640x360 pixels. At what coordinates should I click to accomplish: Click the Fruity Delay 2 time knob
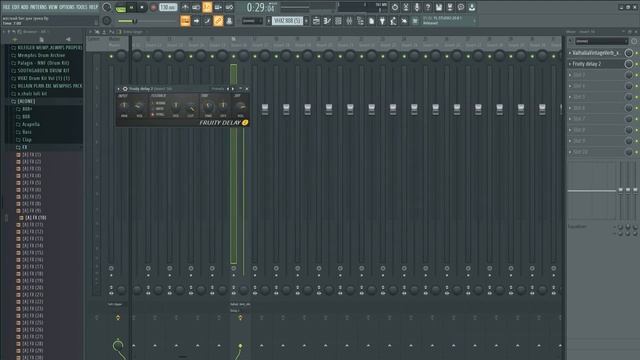tap(208, 107)
